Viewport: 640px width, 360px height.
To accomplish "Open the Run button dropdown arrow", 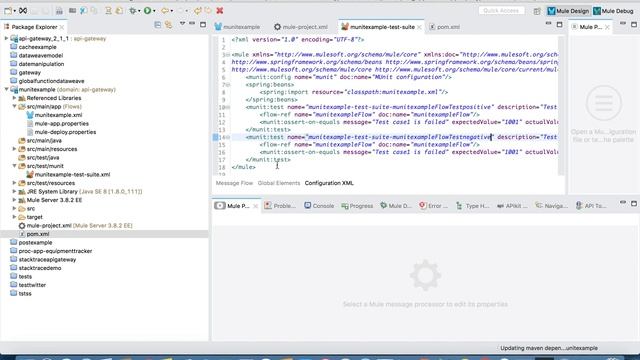I will [x=154, y=11].
